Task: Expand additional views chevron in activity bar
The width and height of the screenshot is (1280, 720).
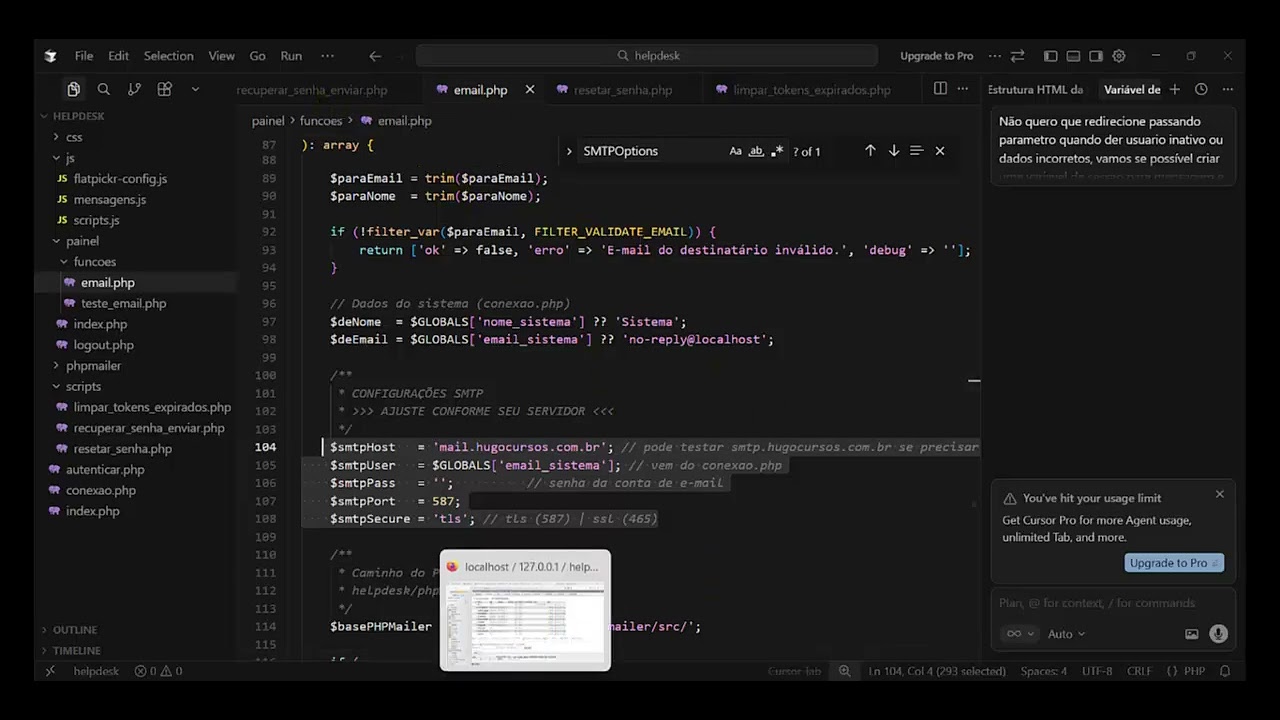Action: pos(195,89)
